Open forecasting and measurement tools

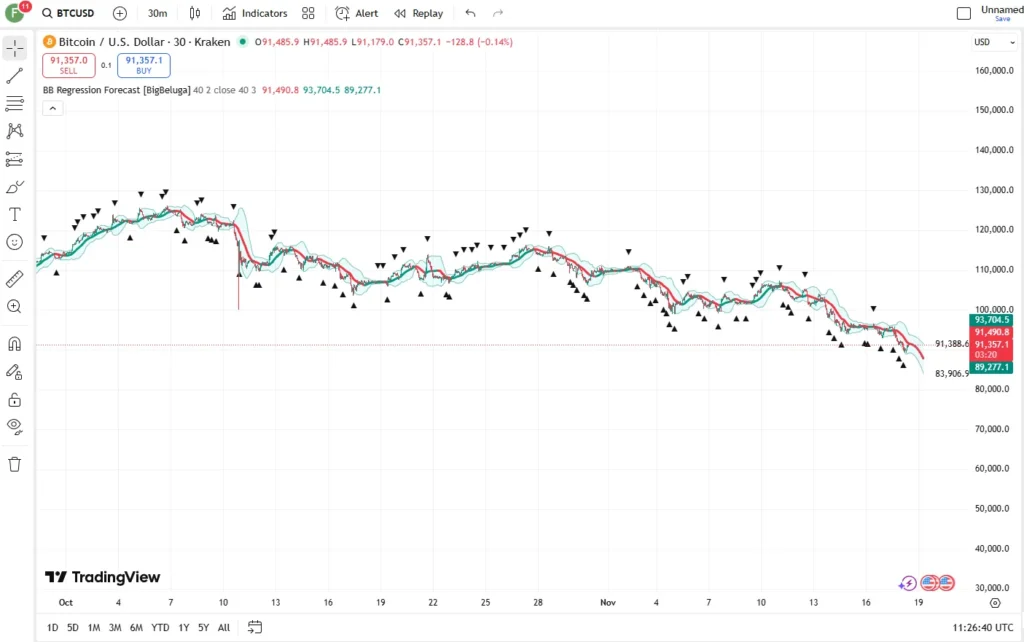pyautogui.click(x=14, y=159)
